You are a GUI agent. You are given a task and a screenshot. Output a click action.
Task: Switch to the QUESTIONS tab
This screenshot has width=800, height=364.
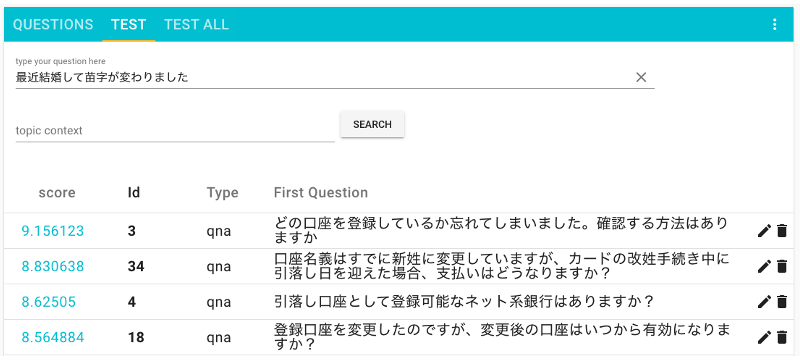pos(53,25)
